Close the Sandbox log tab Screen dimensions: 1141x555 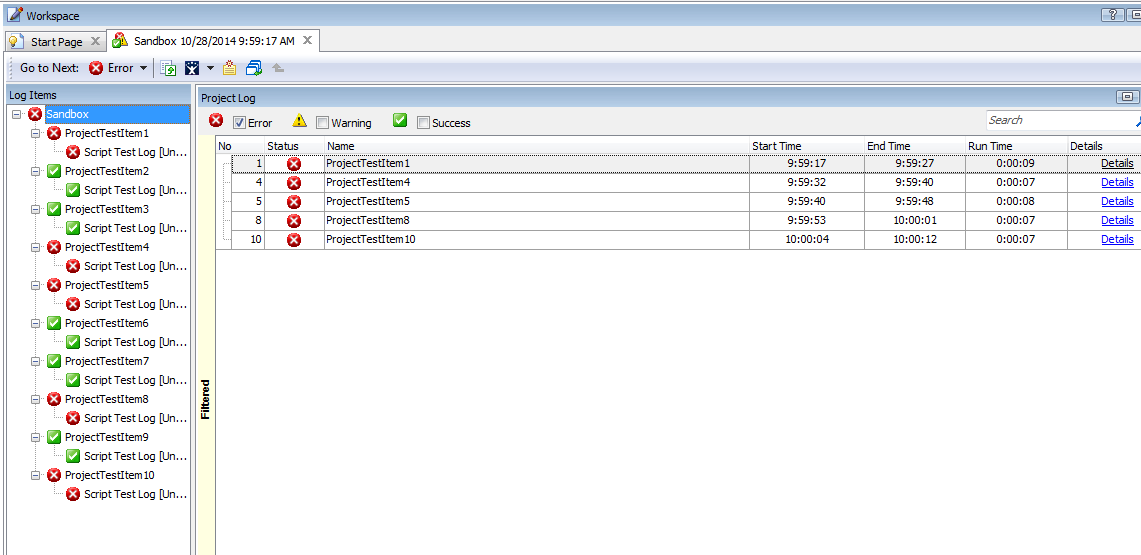coord(307,41)
